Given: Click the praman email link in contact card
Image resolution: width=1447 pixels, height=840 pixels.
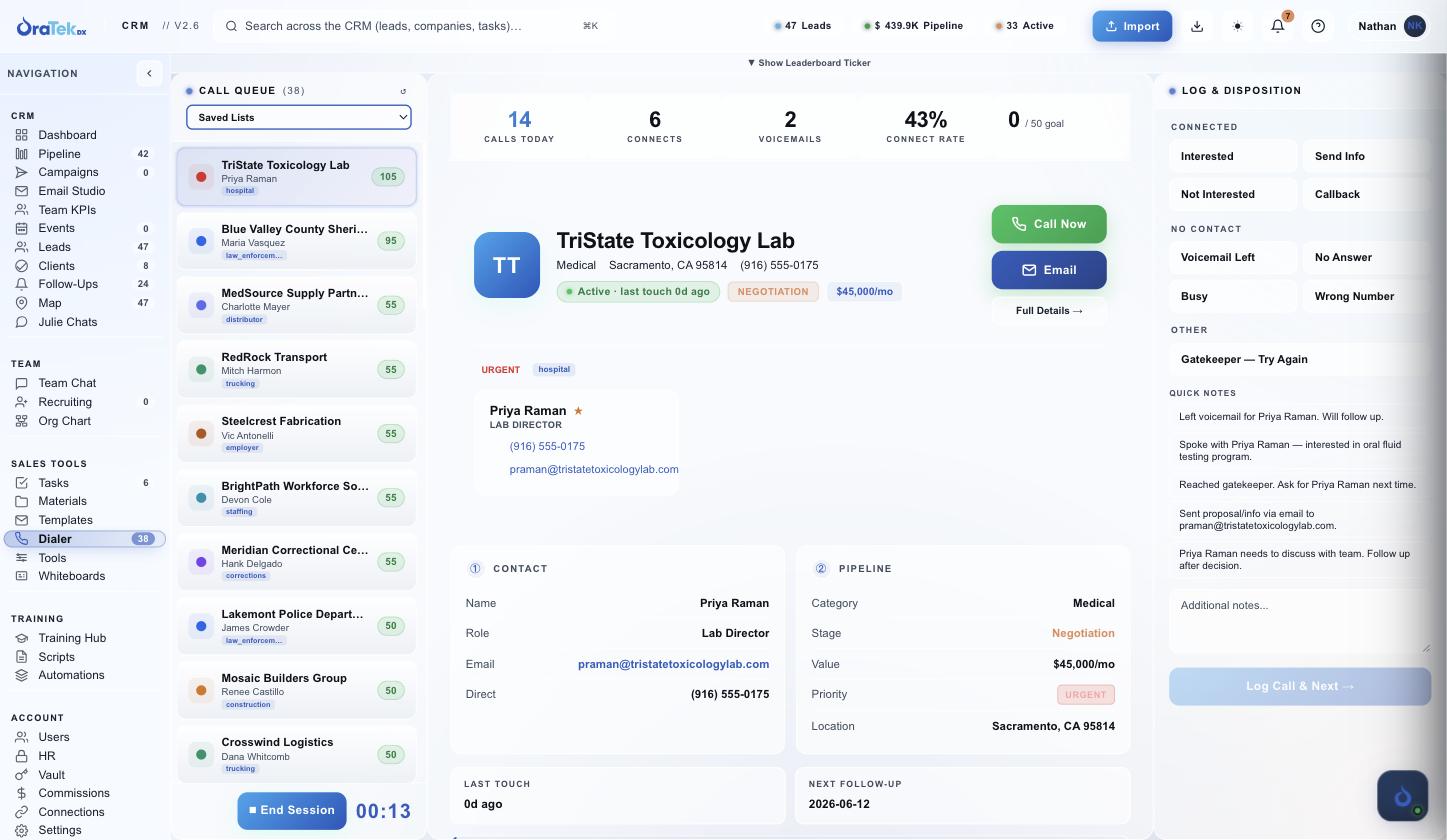Looking at the screenshot, I should pos(594,469).
